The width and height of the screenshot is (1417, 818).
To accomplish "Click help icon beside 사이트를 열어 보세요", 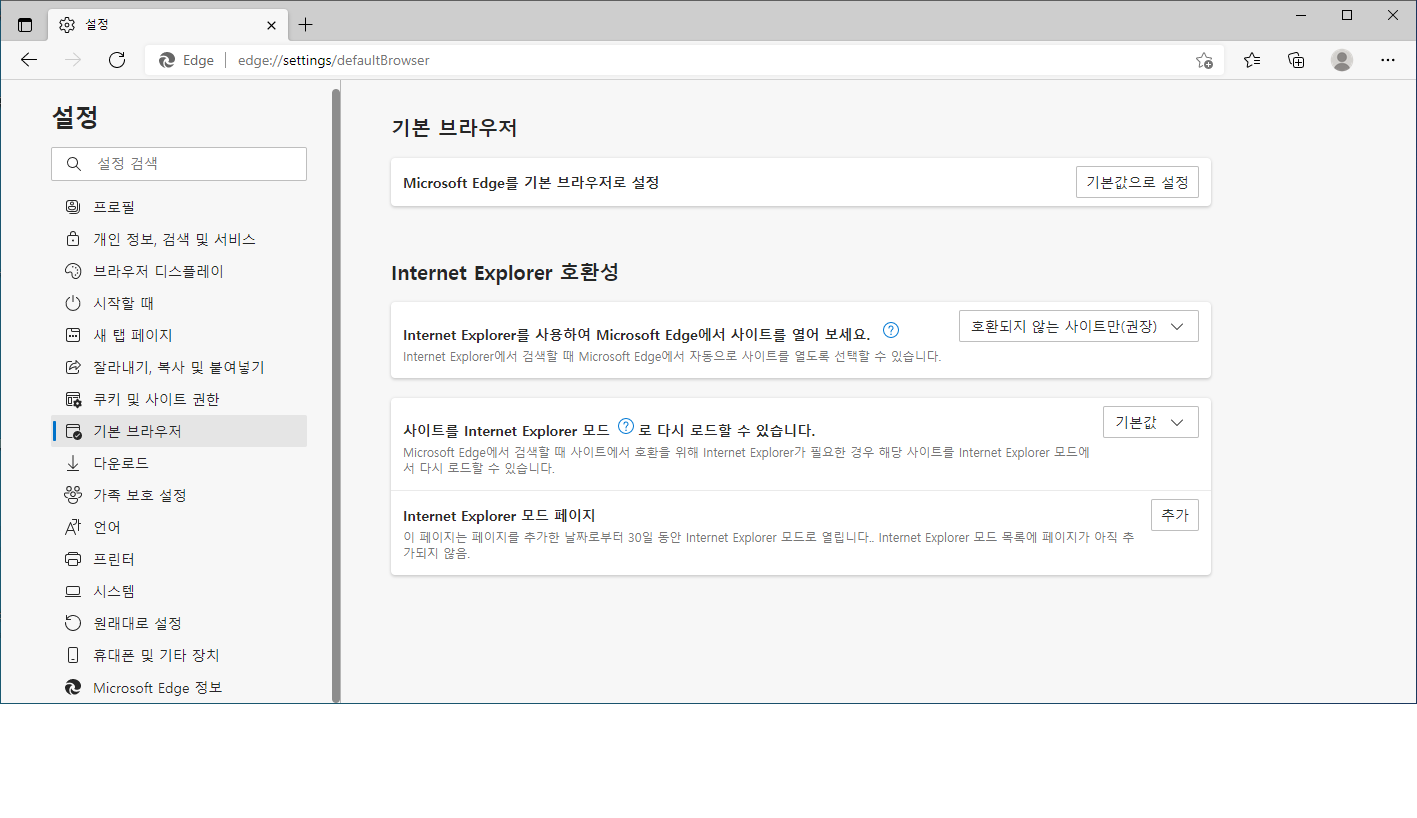I will point(891,330).
